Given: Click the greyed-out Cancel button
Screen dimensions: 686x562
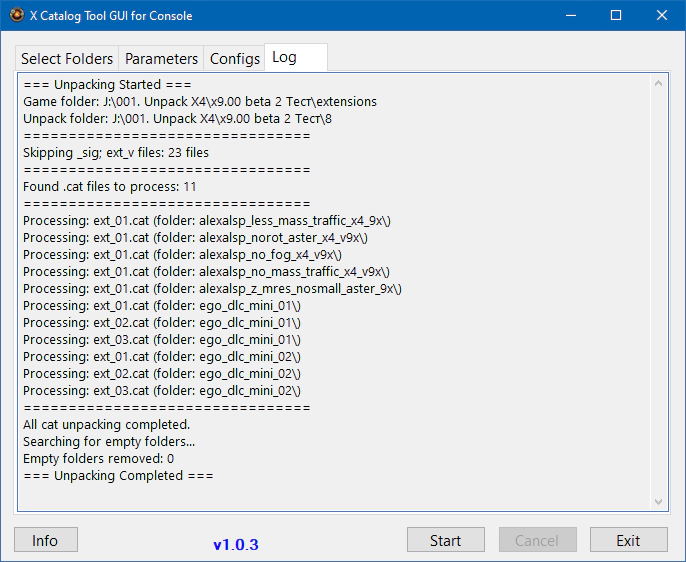Looking at the screenshot, I should point(537,540).
